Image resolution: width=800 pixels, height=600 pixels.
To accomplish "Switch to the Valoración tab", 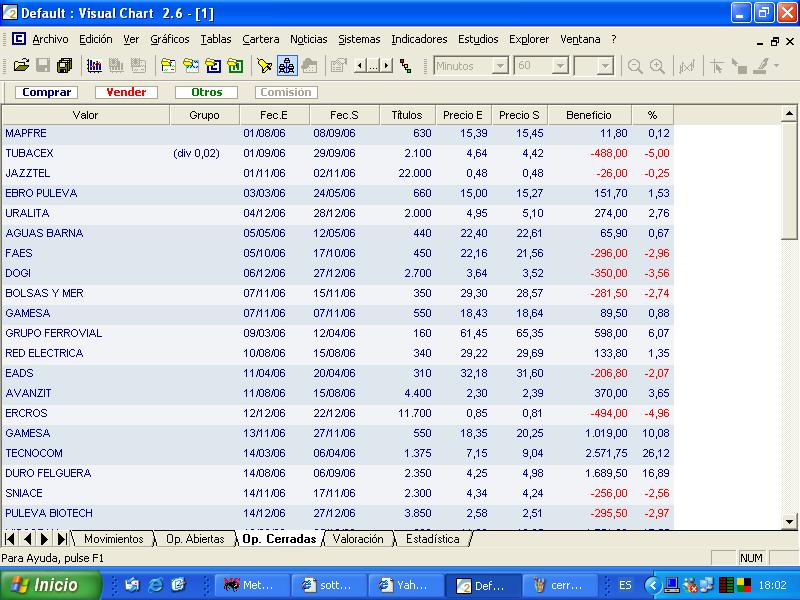I will [358, 539].
